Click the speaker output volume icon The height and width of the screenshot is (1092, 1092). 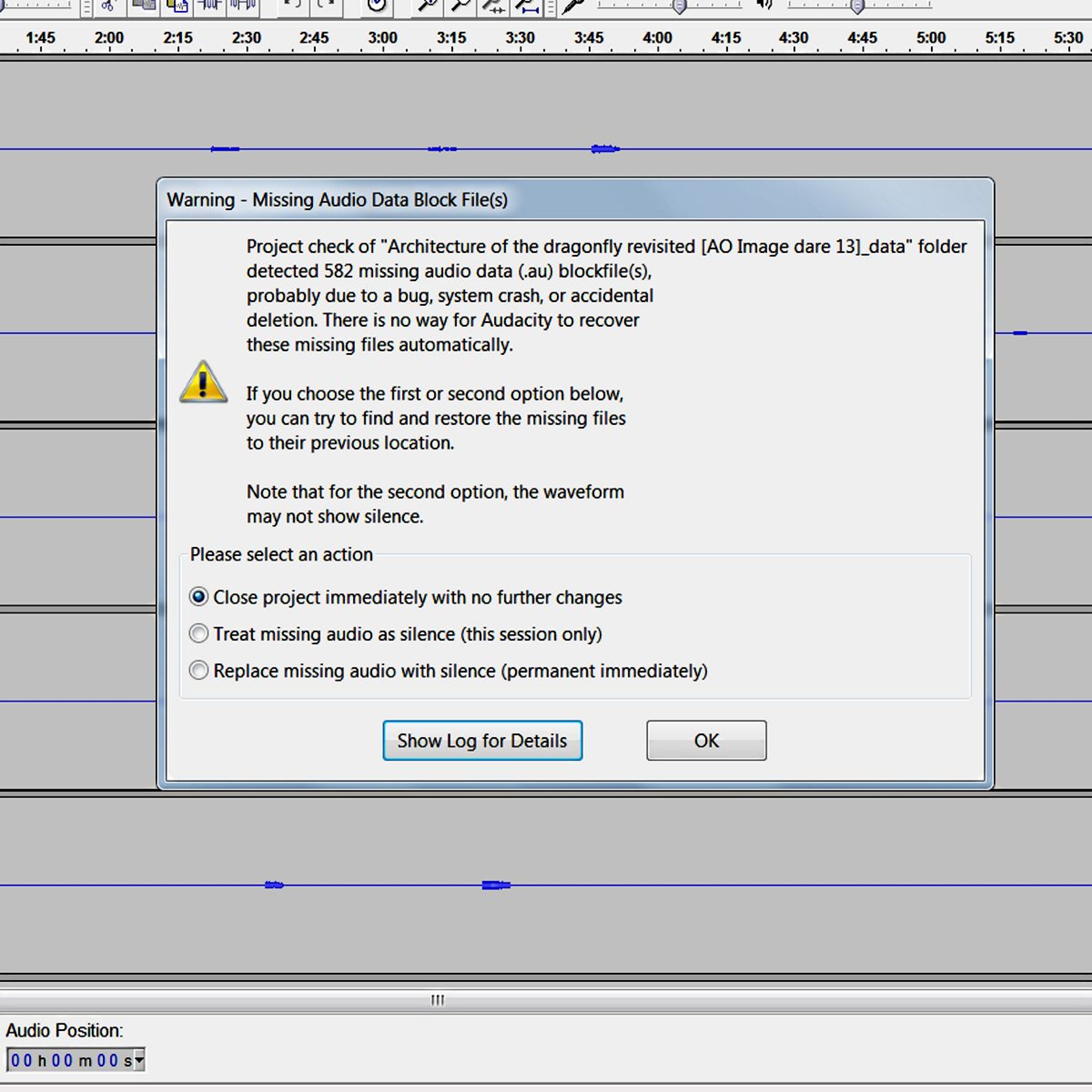(764, 6)
